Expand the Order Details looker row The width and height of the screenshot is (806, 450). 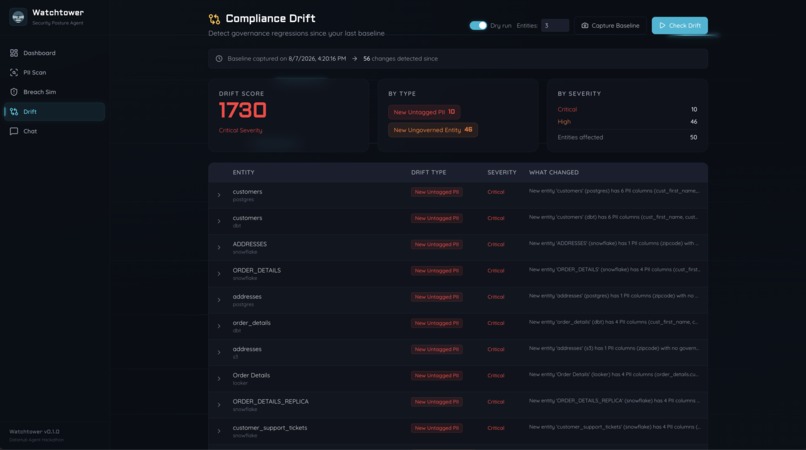[x=219, y=379]
